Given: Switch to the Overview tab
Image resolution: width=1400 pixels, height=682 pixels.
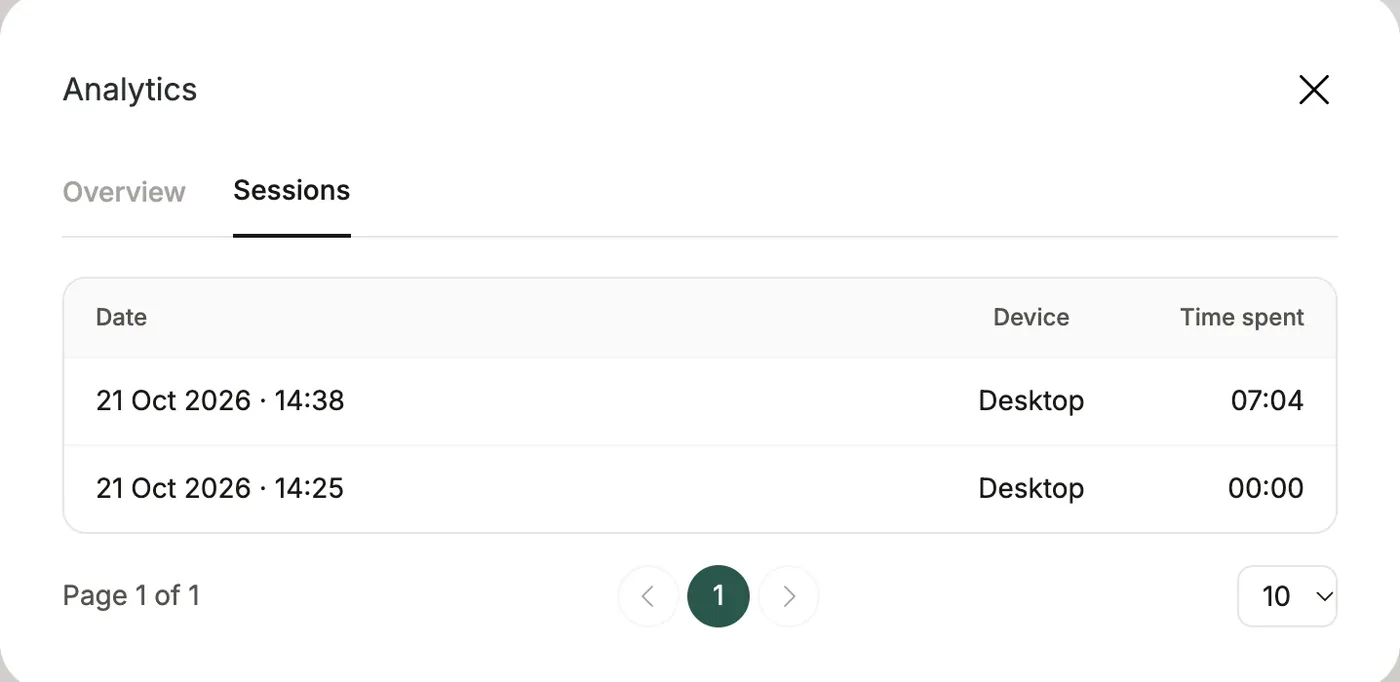Looking at the screenshot, I should (124, 191).
